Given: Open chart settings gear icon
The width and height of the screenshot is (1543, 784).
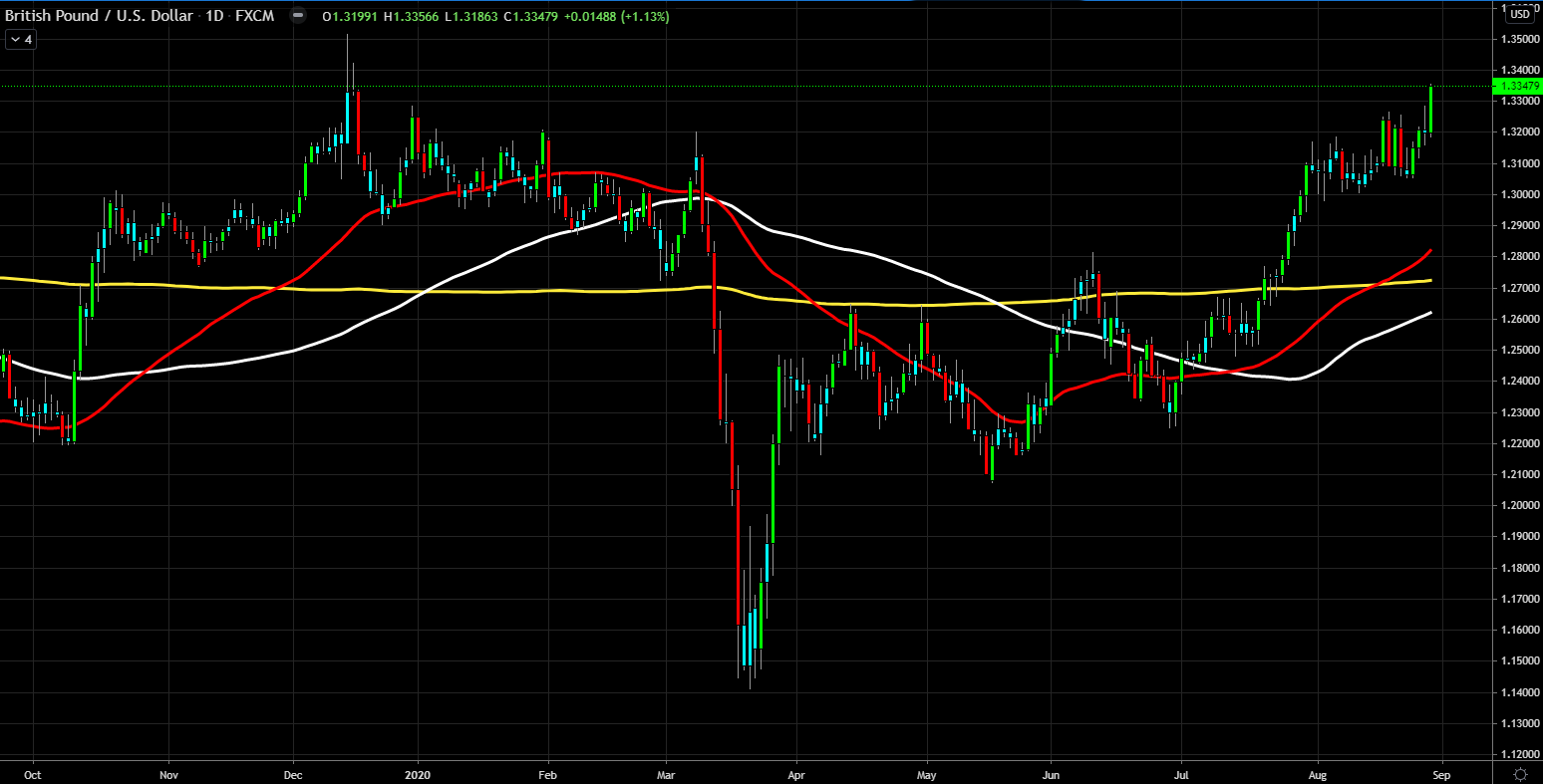Looking at the screenshot, I should coord(1520,774).
